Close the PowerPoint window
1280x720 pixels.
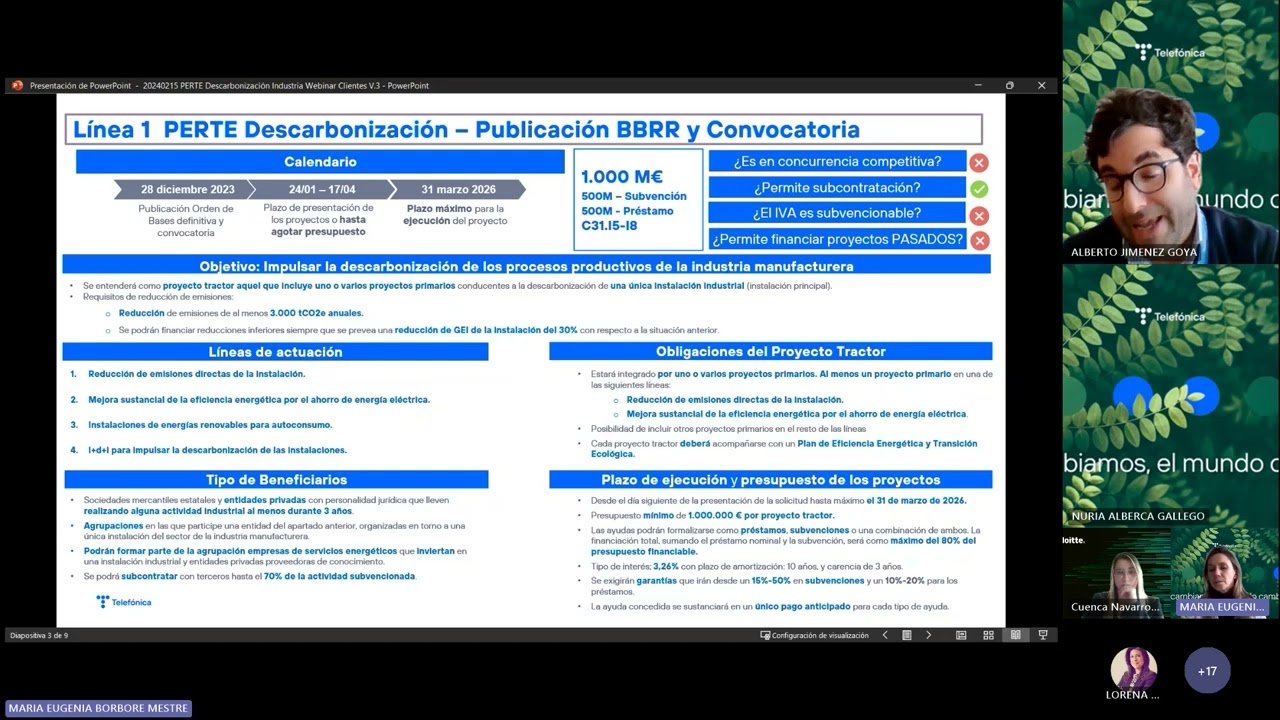point(1041,86)
